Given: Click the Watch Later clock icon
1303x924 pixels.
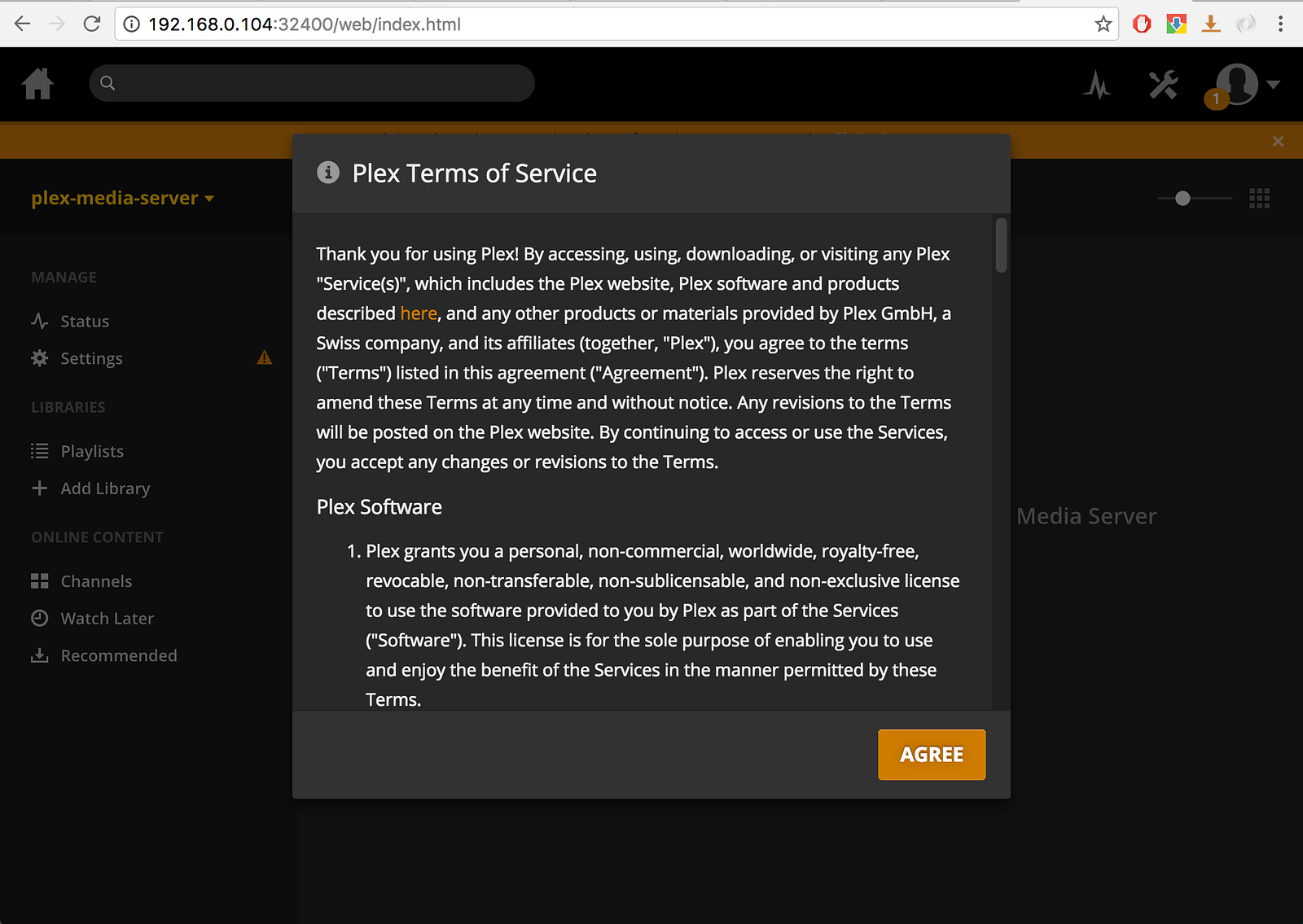Looking at the screenshot, I should pos(40,618).
